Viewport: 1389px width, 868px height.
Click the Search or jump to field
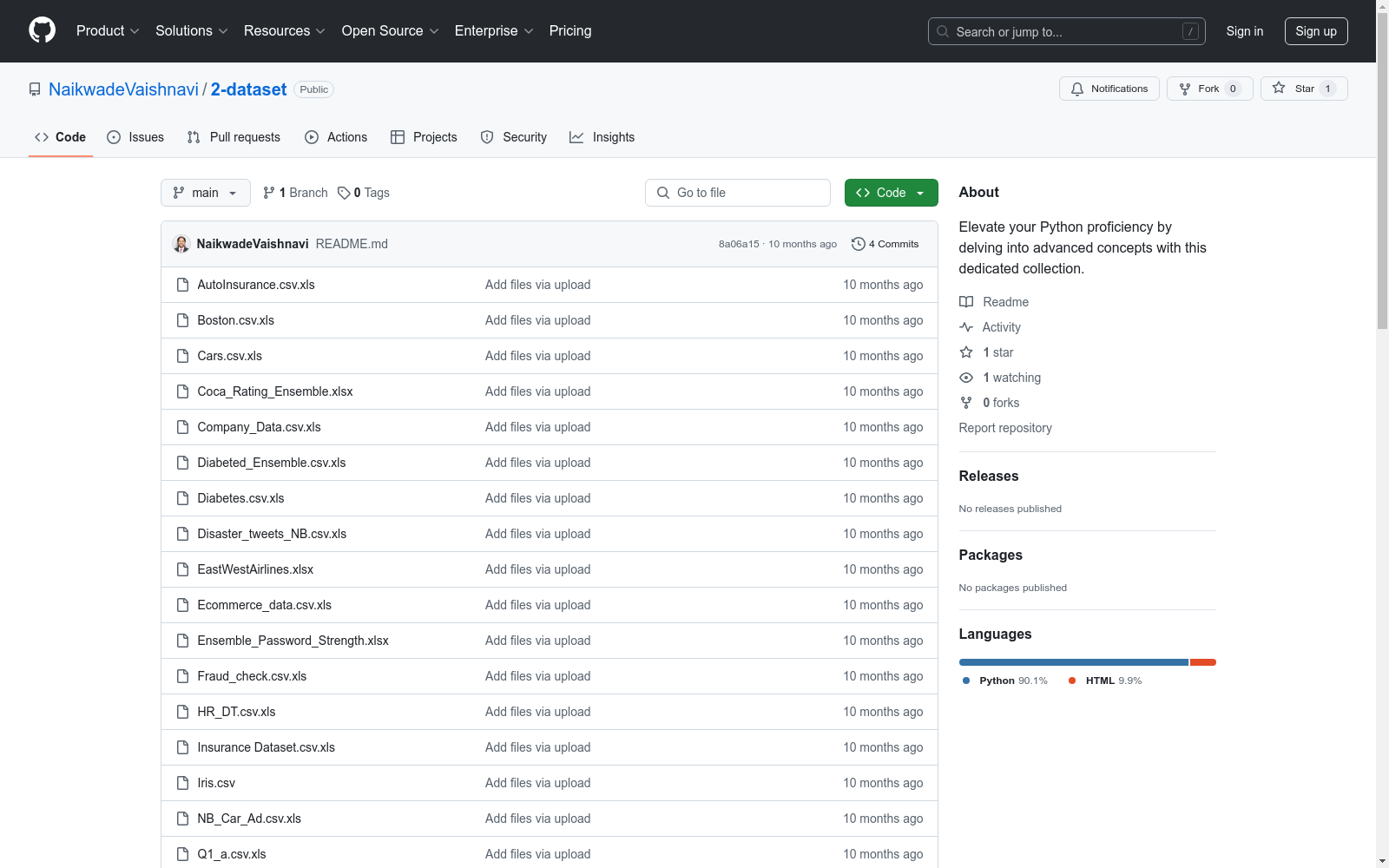tap(1067, 31)
